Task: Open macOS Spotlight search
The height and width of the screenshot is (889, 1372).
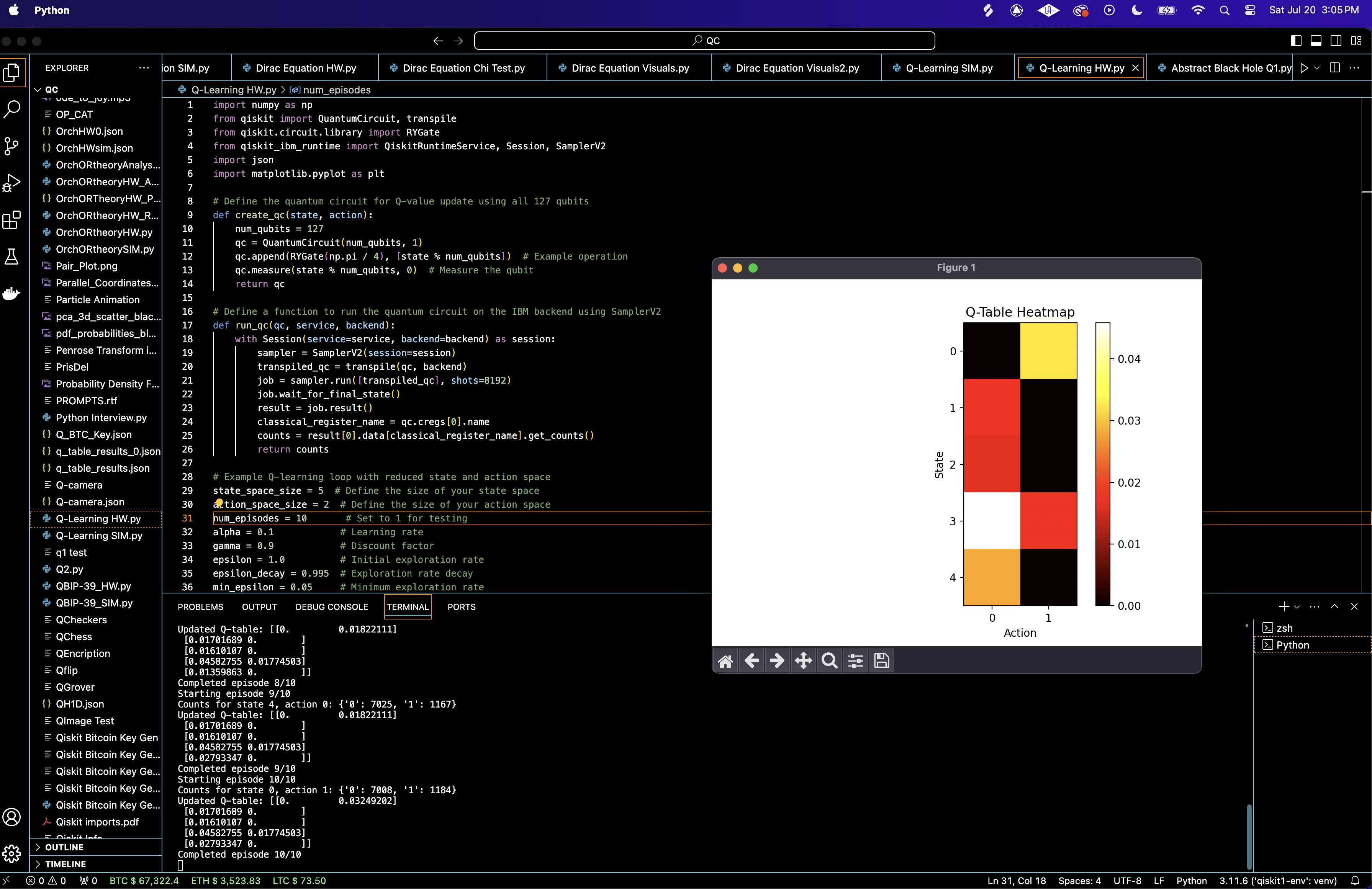Action: tap(1225, 10)
